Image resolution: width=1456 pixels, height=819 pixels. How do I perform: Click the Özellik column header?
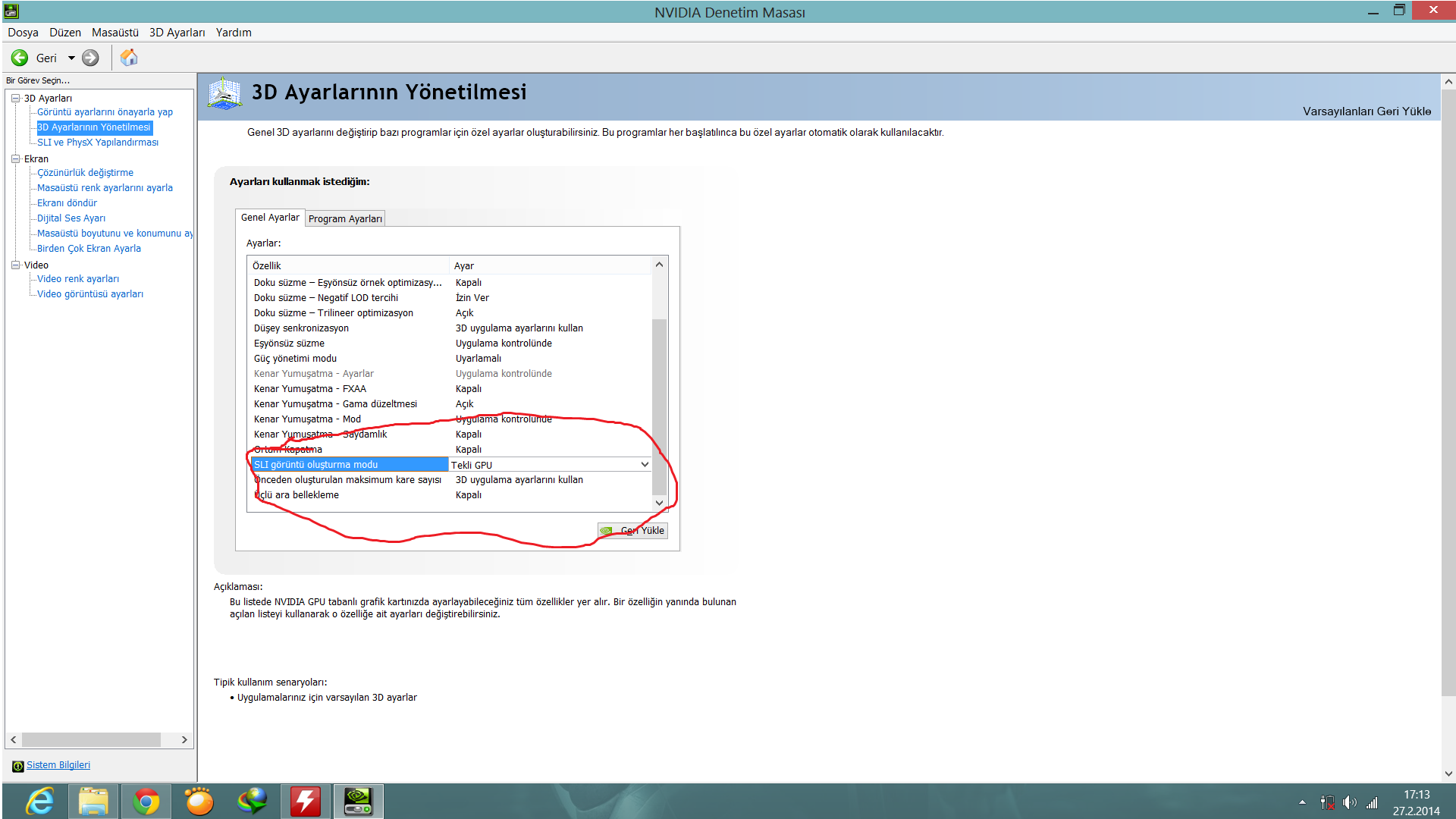(x=349, y=265)
